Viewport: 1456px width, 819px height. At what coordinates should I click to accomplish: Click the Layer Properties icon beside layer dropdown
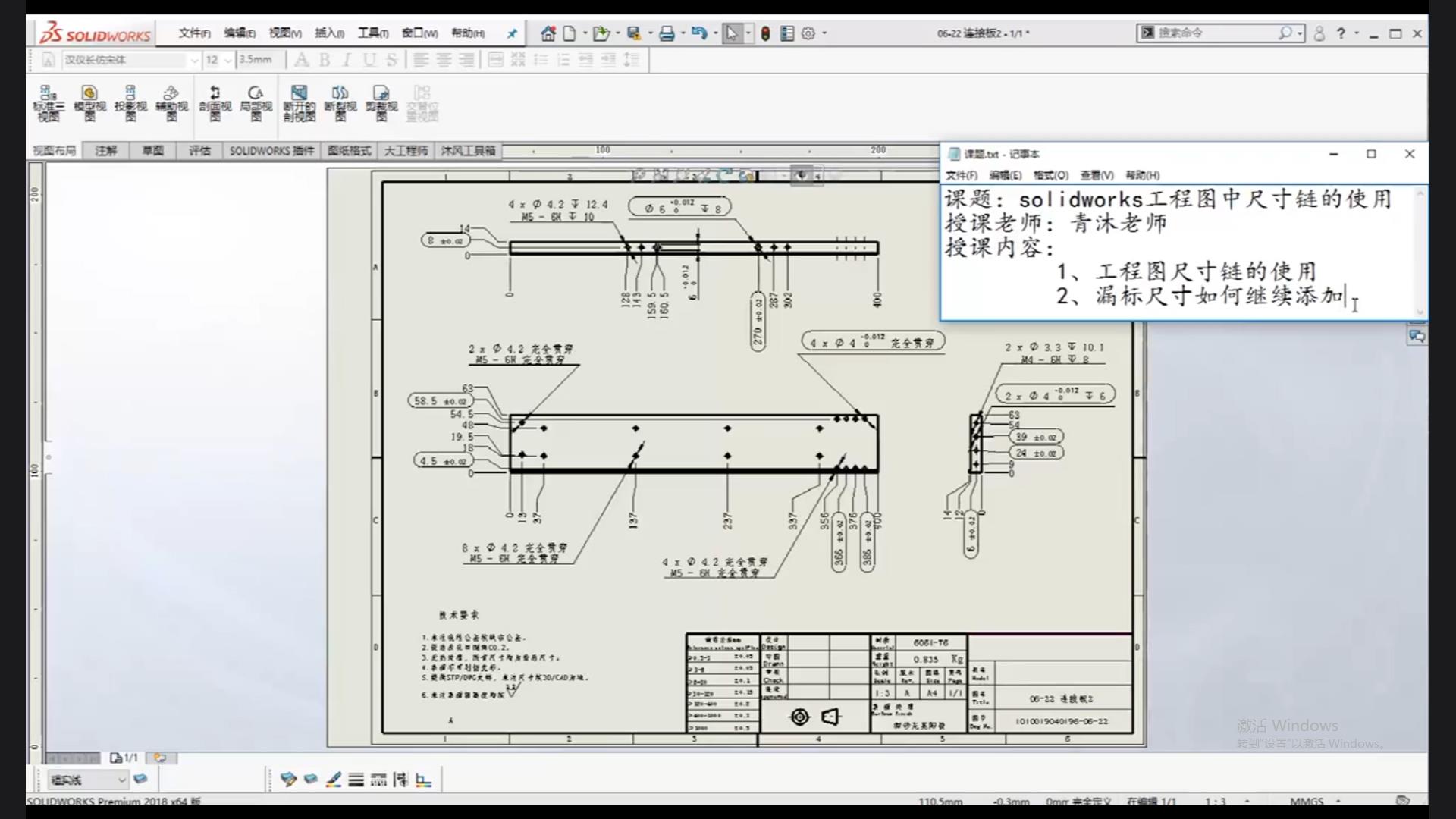(140, 779)
